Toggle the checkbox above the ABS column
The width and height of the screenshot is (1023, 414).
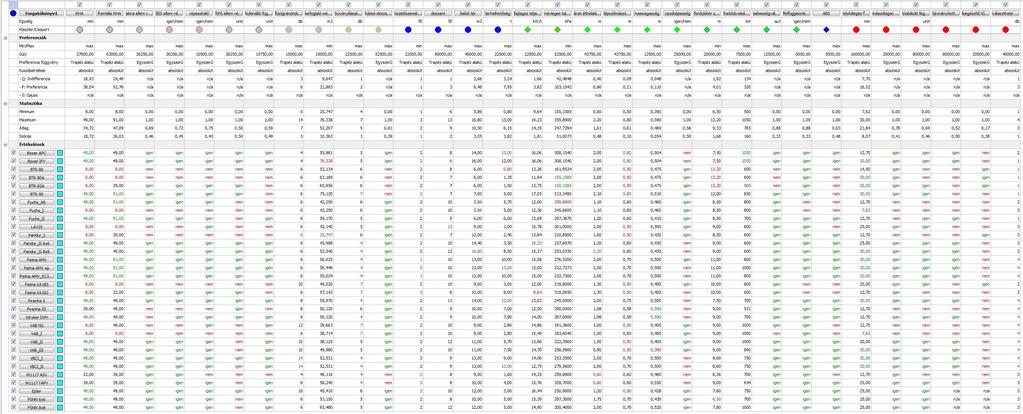tap(827, 4)
